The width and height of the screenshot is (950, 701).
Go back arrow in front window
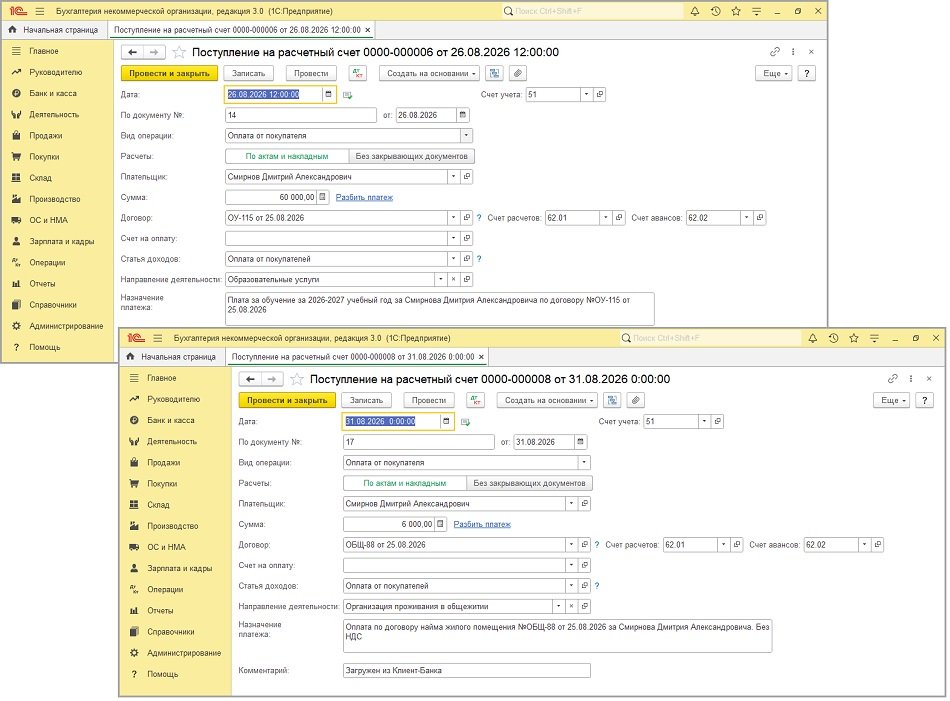(x=250, y=379)
